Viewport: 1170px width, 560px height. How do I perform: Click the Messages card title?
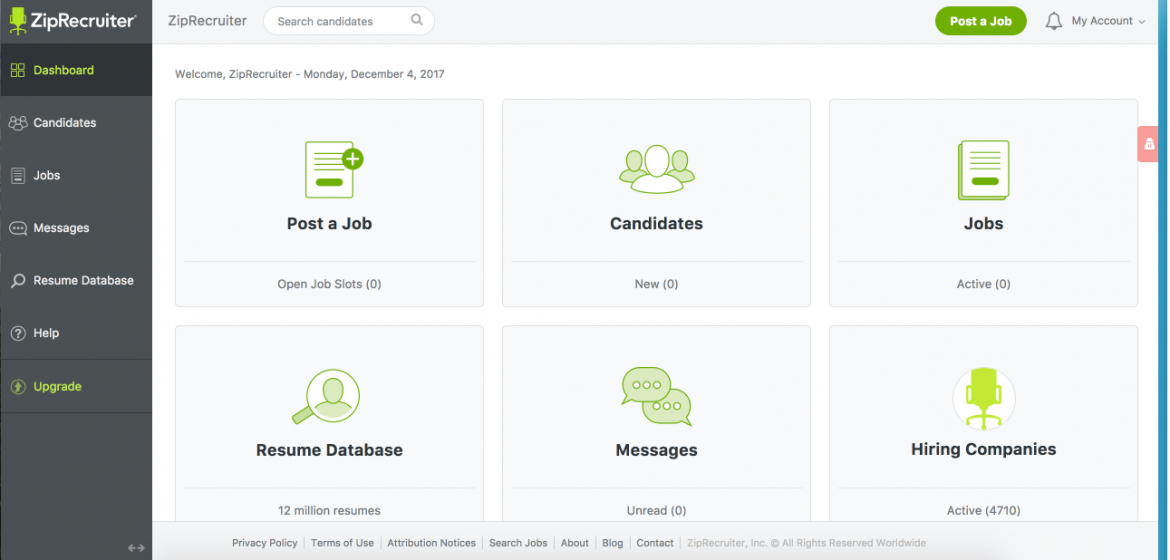657,450
